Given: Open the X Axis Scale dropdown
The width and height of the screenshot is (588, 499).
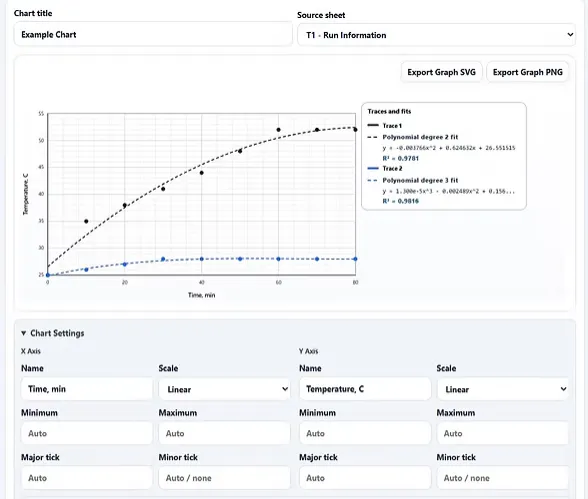Looking at the screenshot, I should [224, 389].
